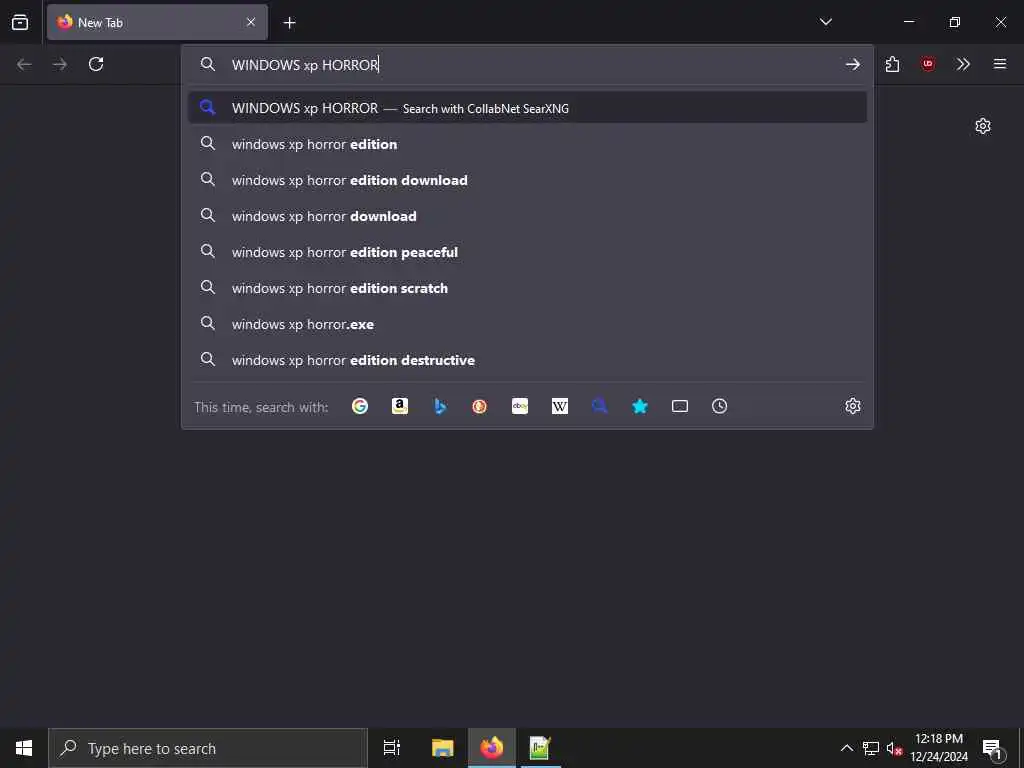
Task: Close the New Tab tab
Action: (251, 22)
